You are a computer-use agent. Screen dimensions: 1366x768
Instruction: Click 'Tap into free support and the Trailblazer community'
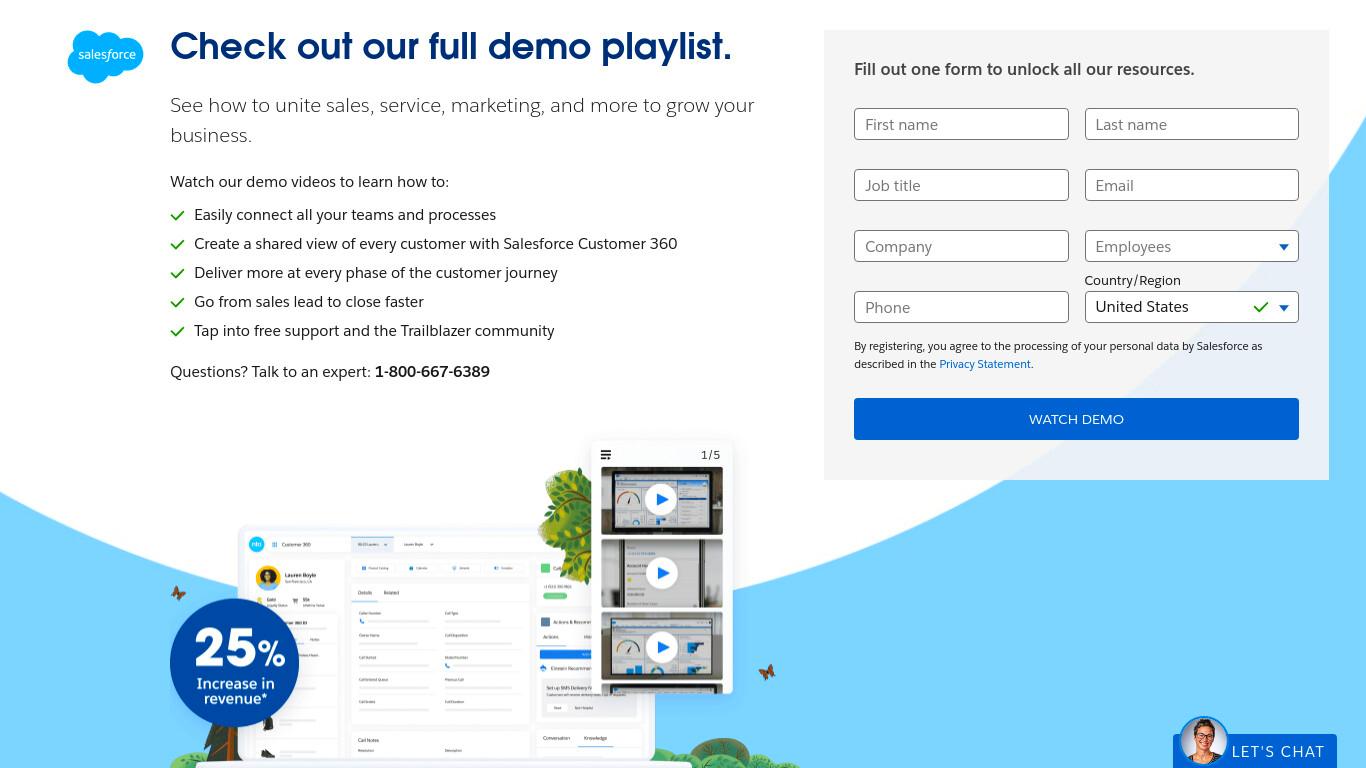pos(374,331)
